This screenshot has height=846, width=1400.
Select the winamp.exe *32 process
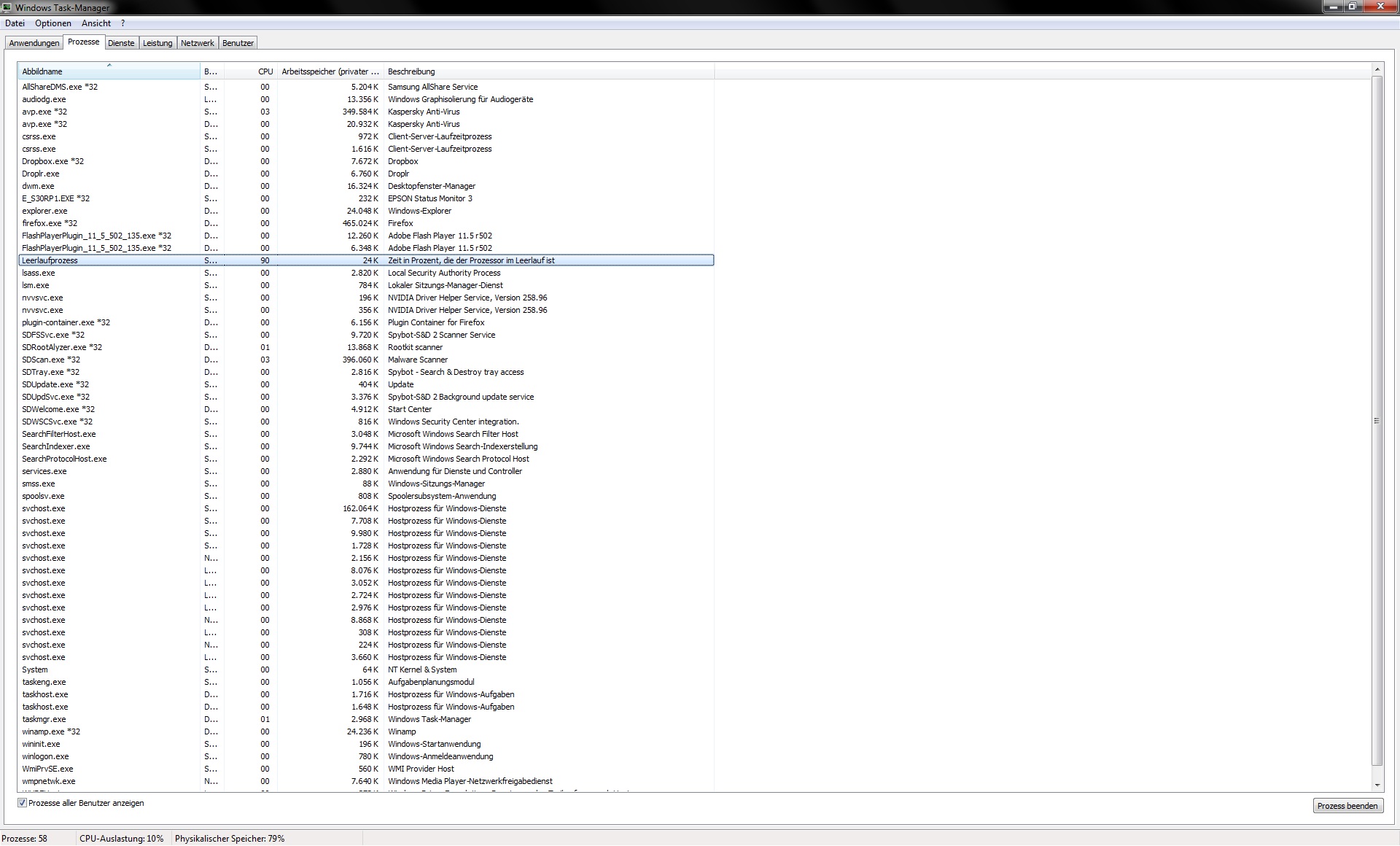(x=51, y=731)
